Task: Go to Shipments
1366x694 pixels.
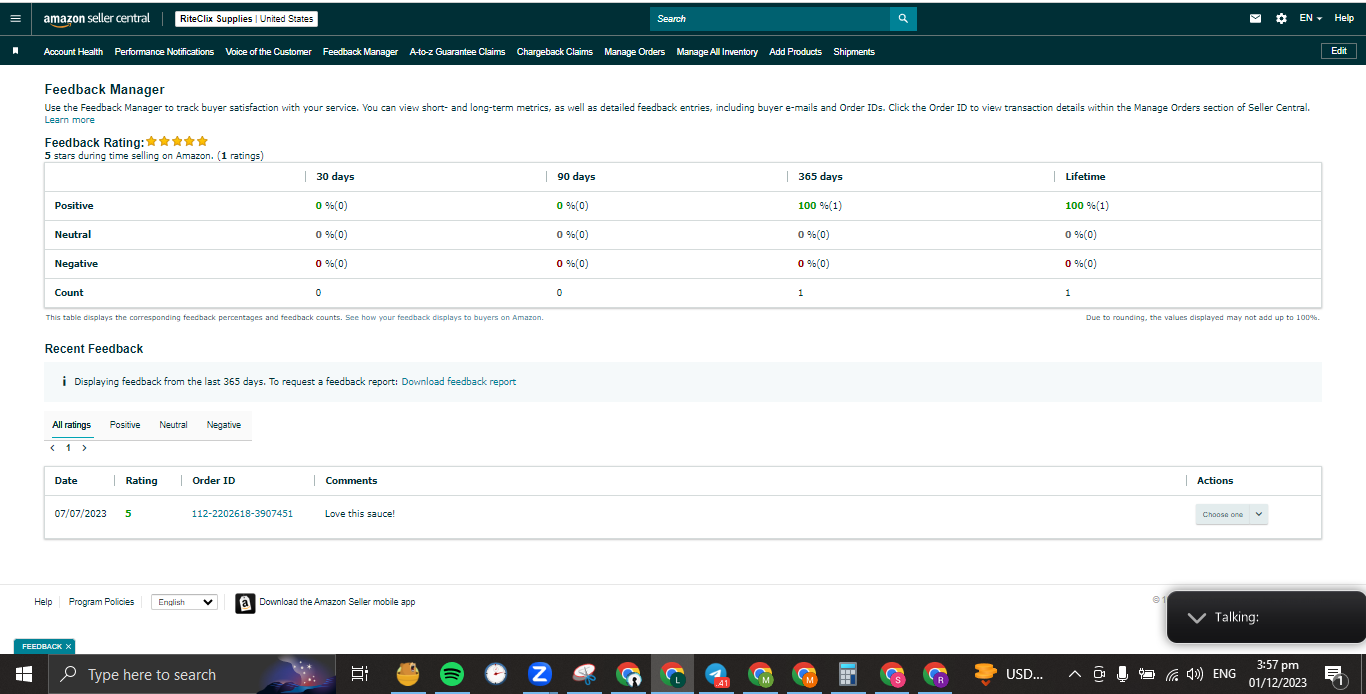Action: click(x=854, y=51)
